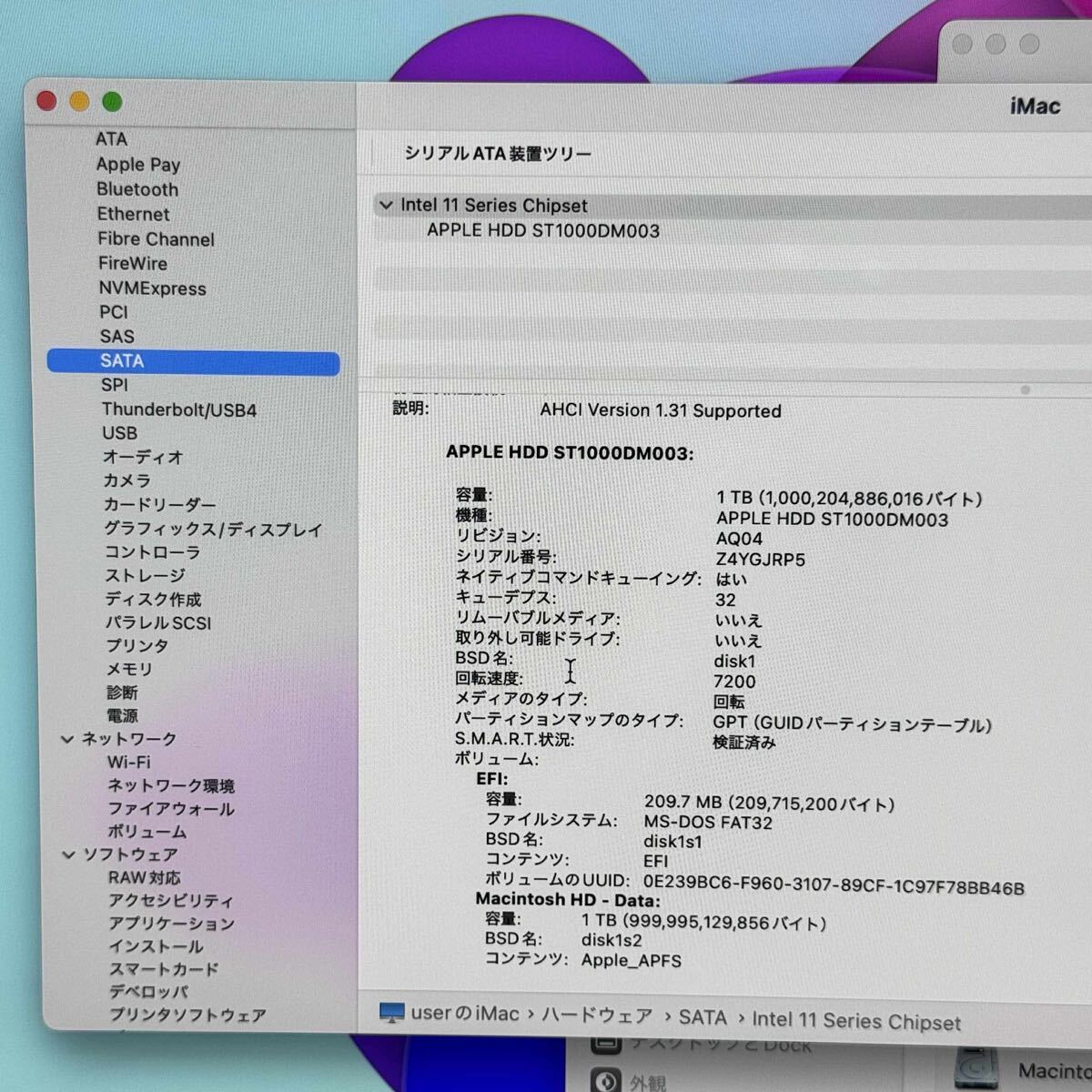Screen dimensions: 1092x1092
Task: Click SATA in the path bar
Action: pos(703,1018)
